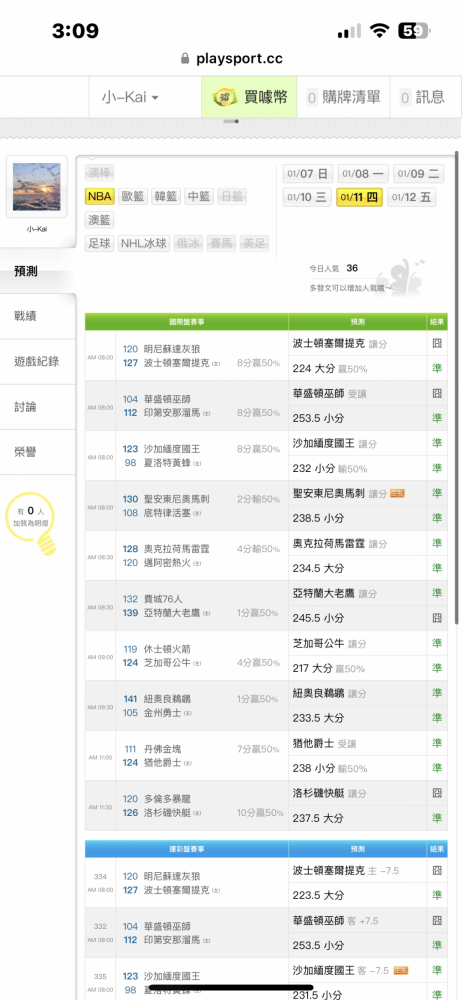Viewport: 462px width, 1000px height.
Task: Click the lock icon beside playsport.cc
Action: point(185,59)
